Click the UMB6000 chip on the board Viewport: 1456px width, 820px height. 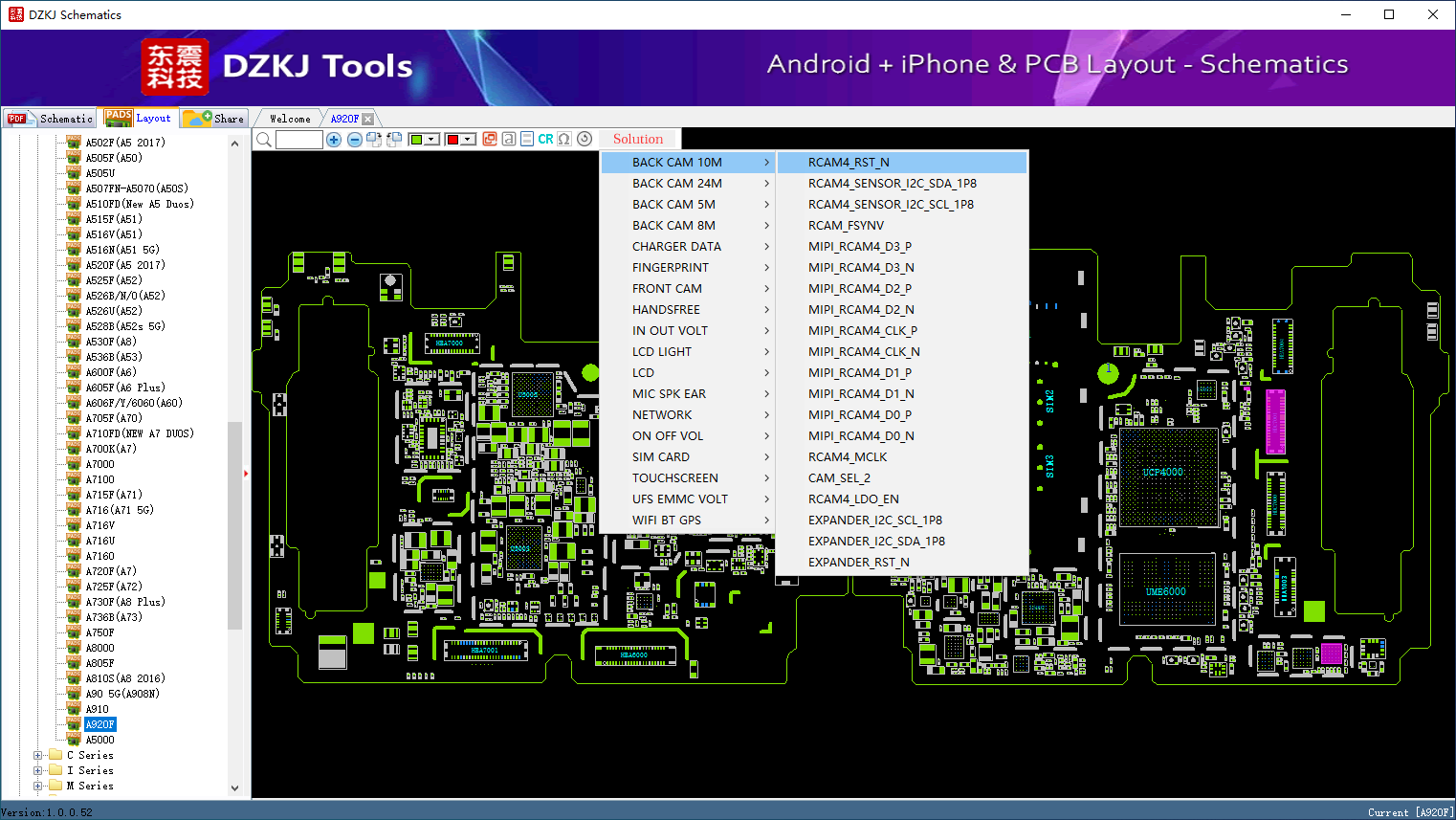click(1166, 591)
